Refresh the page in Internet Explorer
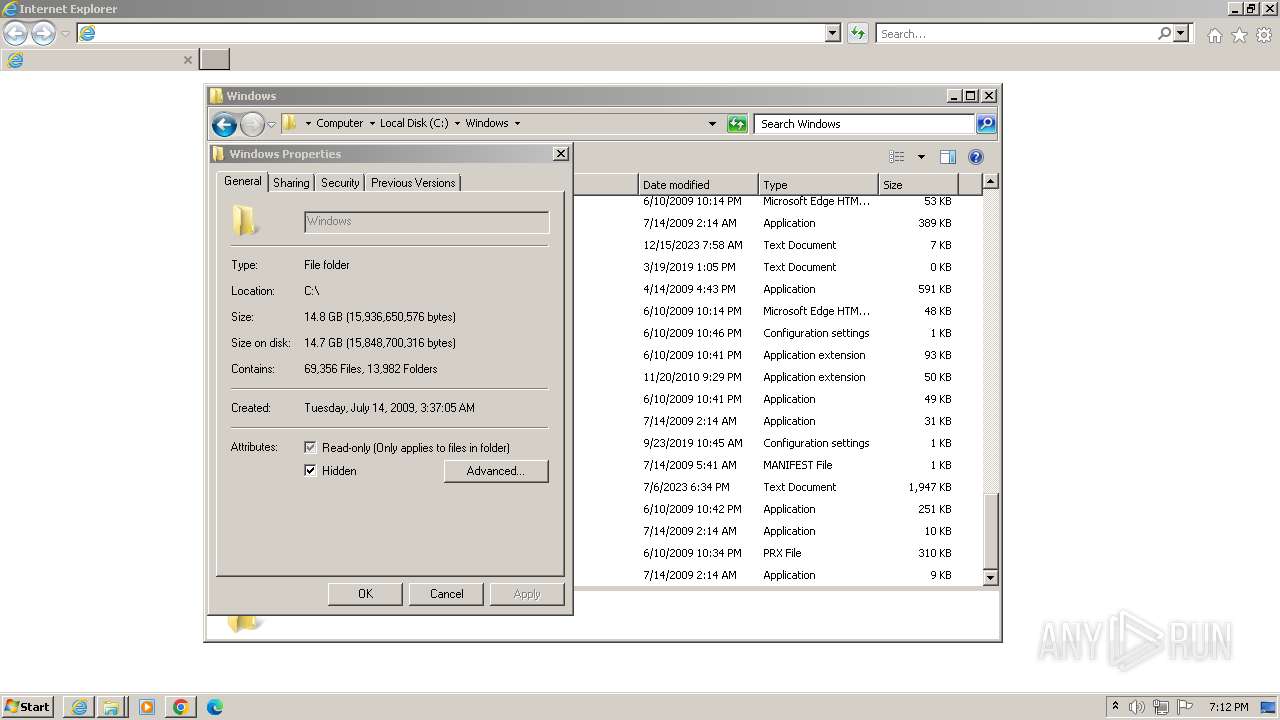This screenshot has width=1280, height=720. pyautogui.click(x=857, y=33)
